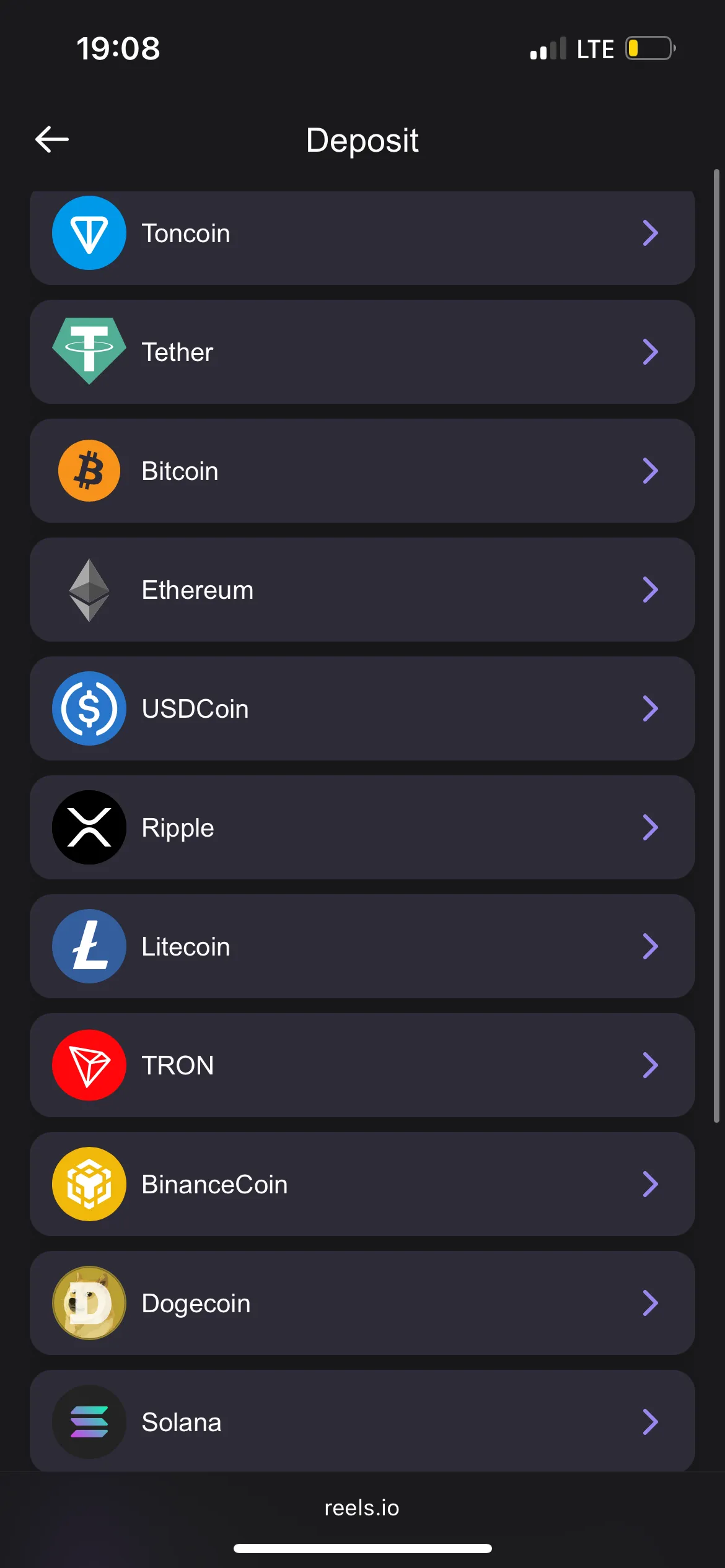Image resolution: width=725 pixels, height=1568 pixels.
Task: Select the Ripple label
Action: (x=178, y=828)
